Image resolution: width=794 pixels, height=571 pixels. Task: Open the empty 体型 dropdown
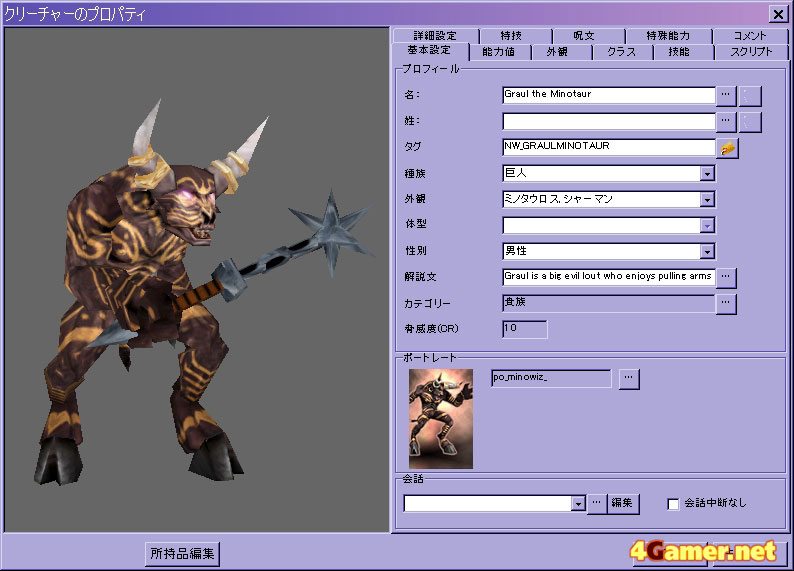click(707, 225)
